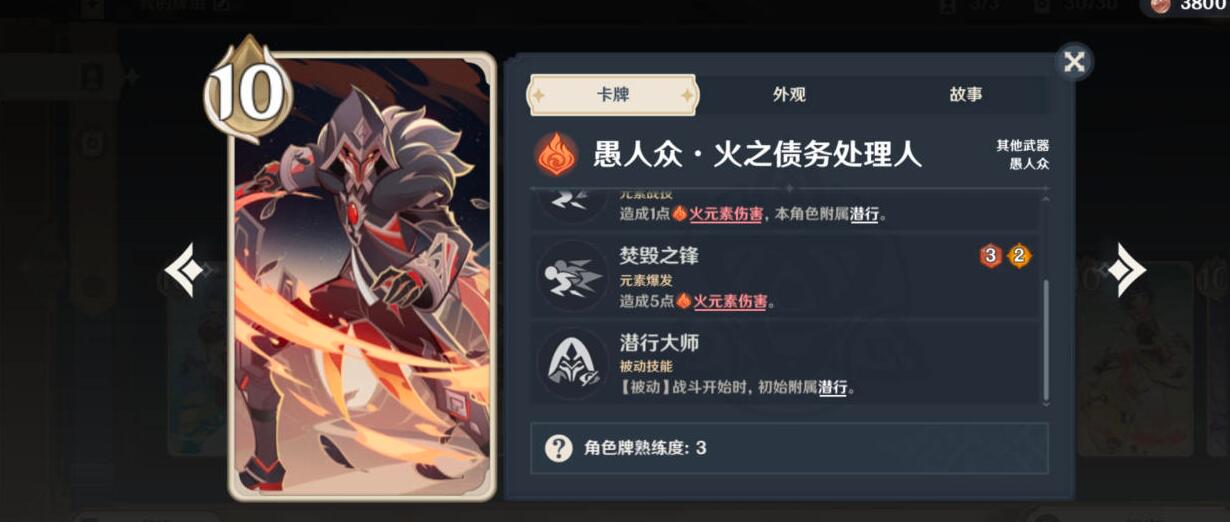Open the 潜行 keyword link in passive skill
The image size is (1230, 522).
(x=833, y=387)
